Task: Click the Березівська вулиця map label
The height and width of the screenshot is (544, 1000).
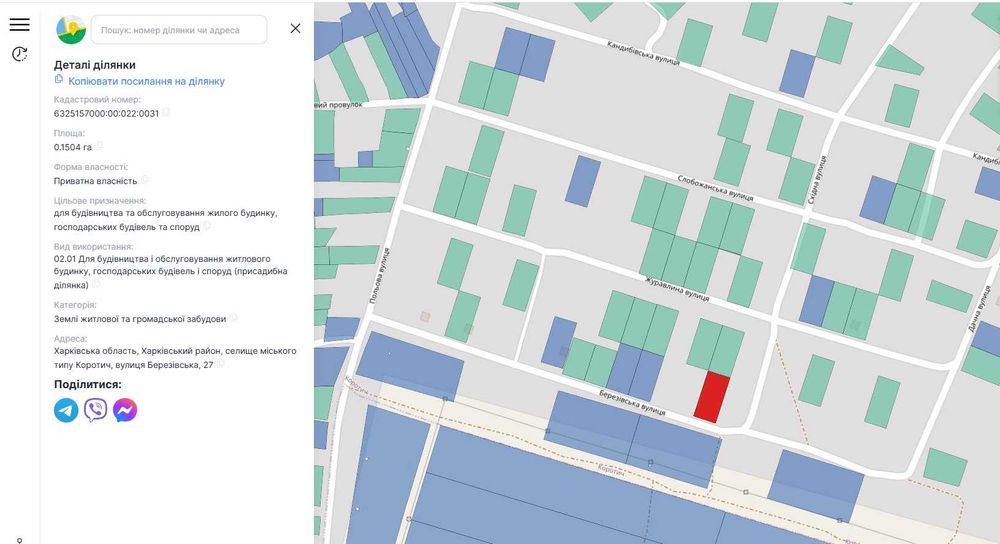Action: click(x=632, y=403)
